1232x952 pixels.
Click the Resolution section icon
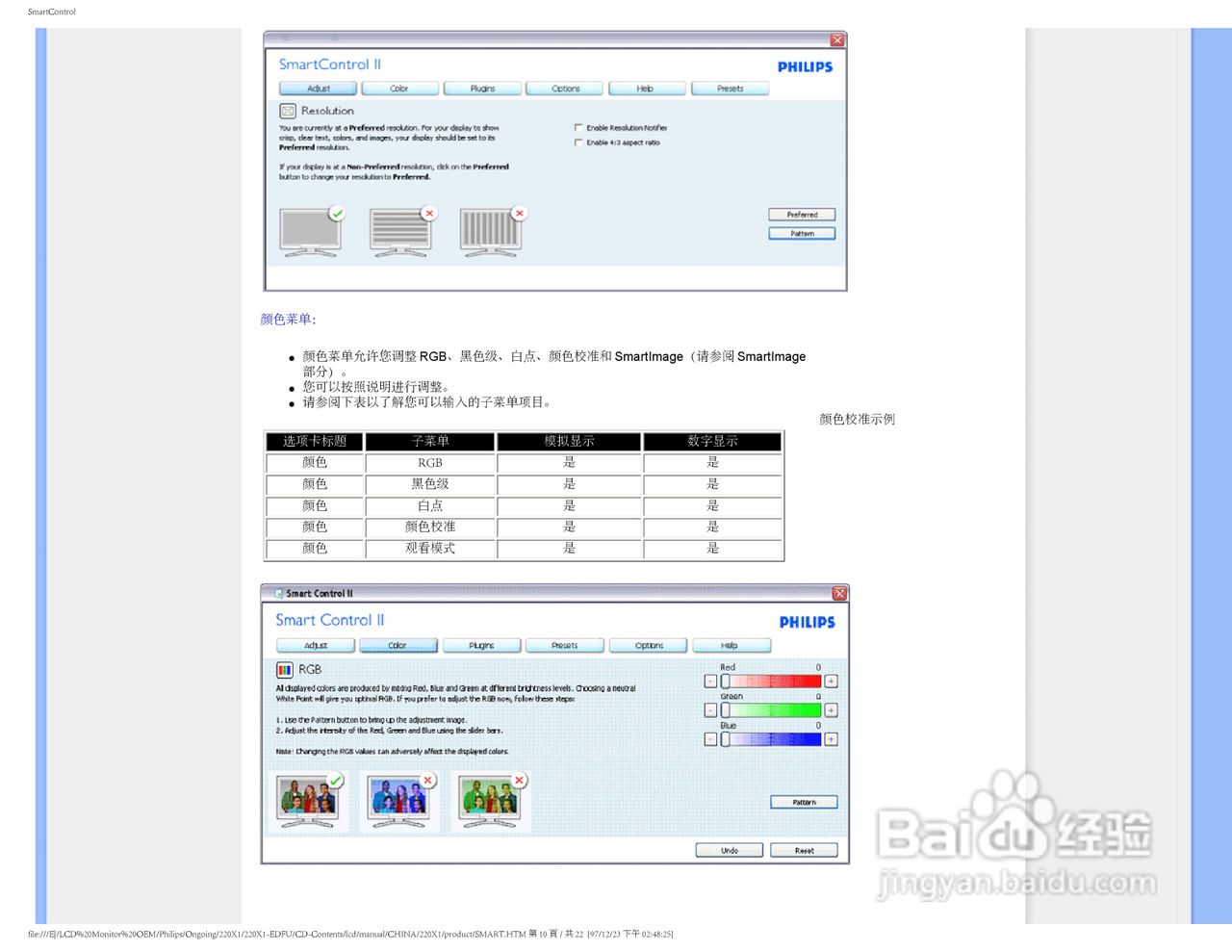point(288,111)
